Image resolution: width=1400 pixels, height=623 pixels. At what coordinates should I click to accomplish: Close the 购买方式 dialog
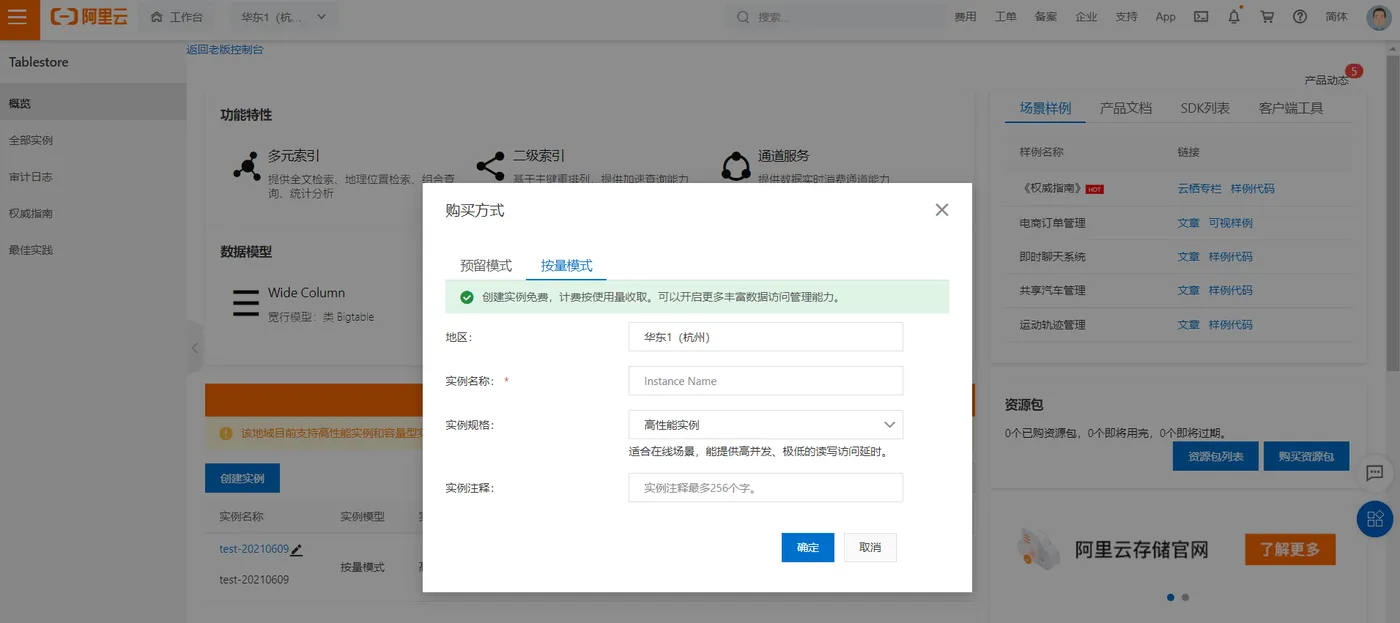[x=941, y=210]
